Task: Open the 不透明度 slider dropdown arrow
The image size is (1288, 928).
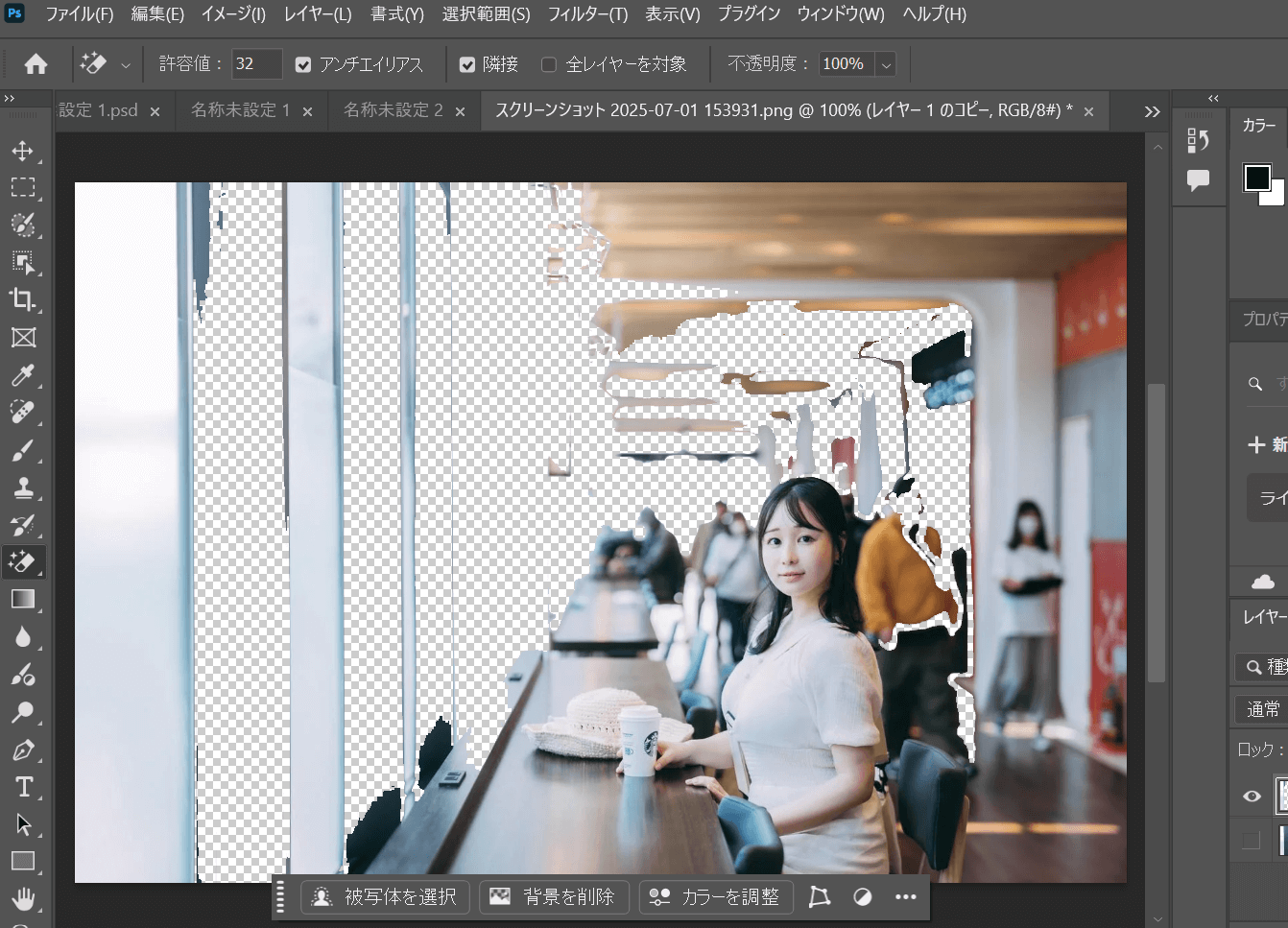Action: 886,64
